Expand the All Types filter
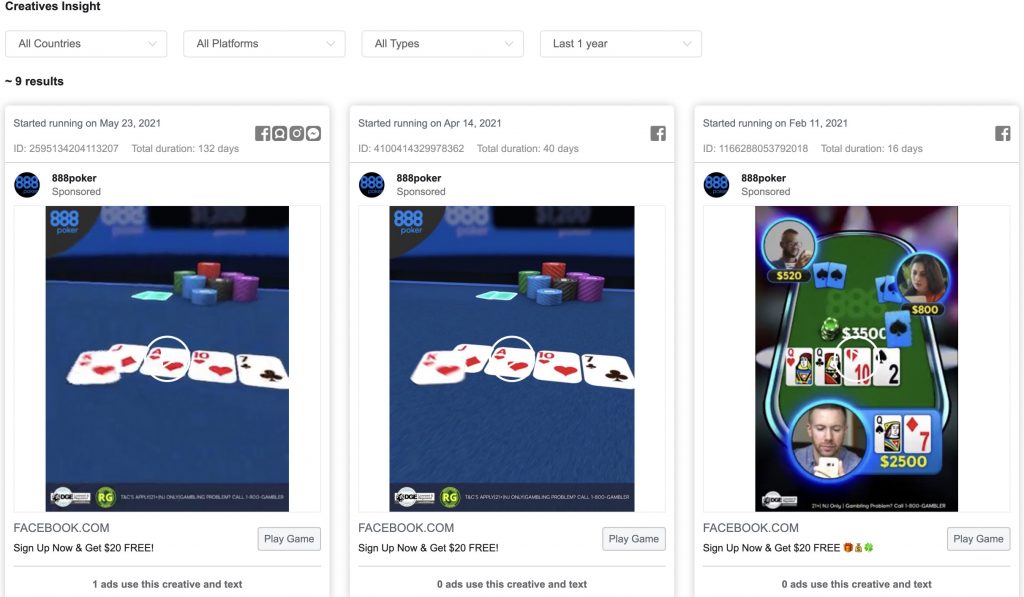This screenshot has width=1024, height=597. click(x=443, y=44)
